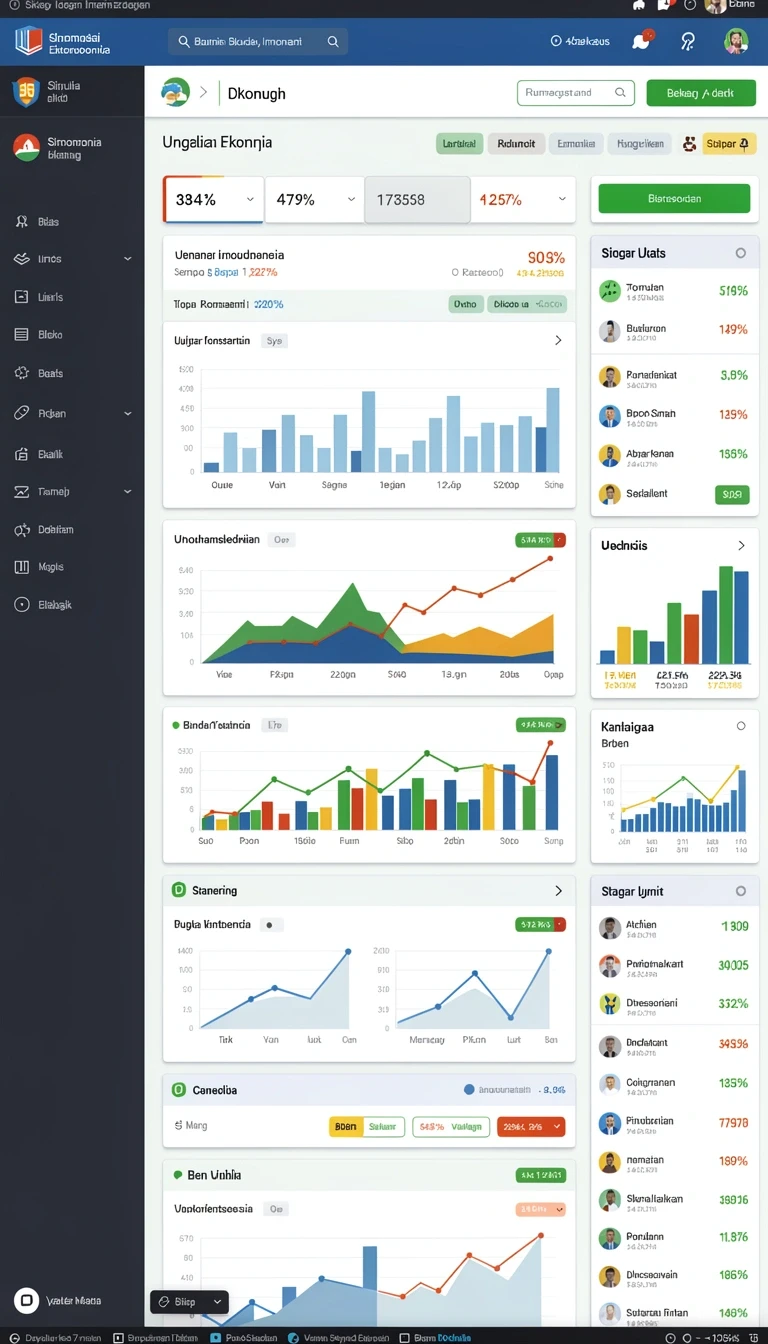768x1344 pixels.
Task: Open the user avatar in top bar
Action: [736, 41]
